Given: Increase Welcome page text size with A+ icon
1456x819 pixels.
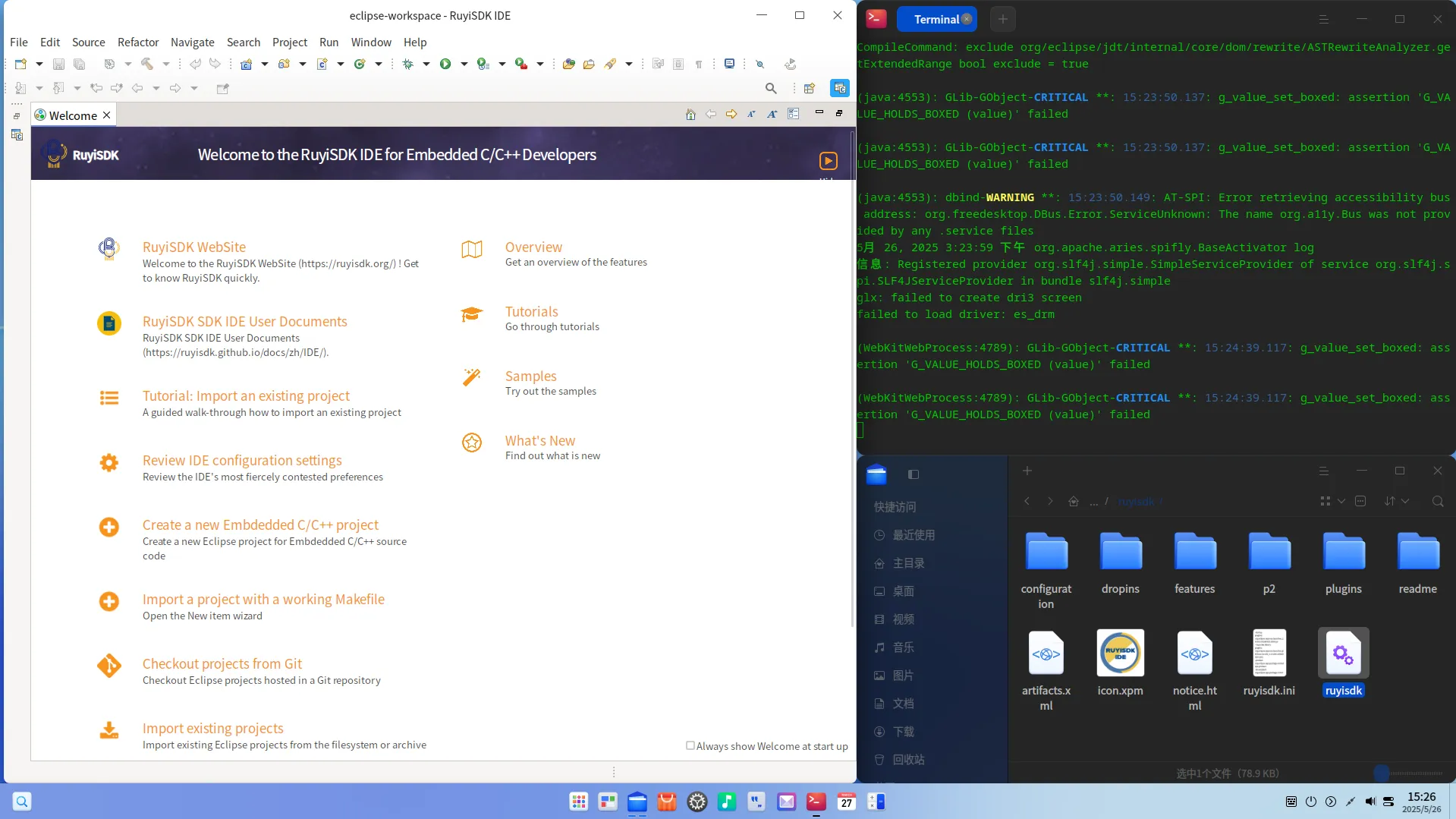Looking at the screenshot, I should point(772,114).
